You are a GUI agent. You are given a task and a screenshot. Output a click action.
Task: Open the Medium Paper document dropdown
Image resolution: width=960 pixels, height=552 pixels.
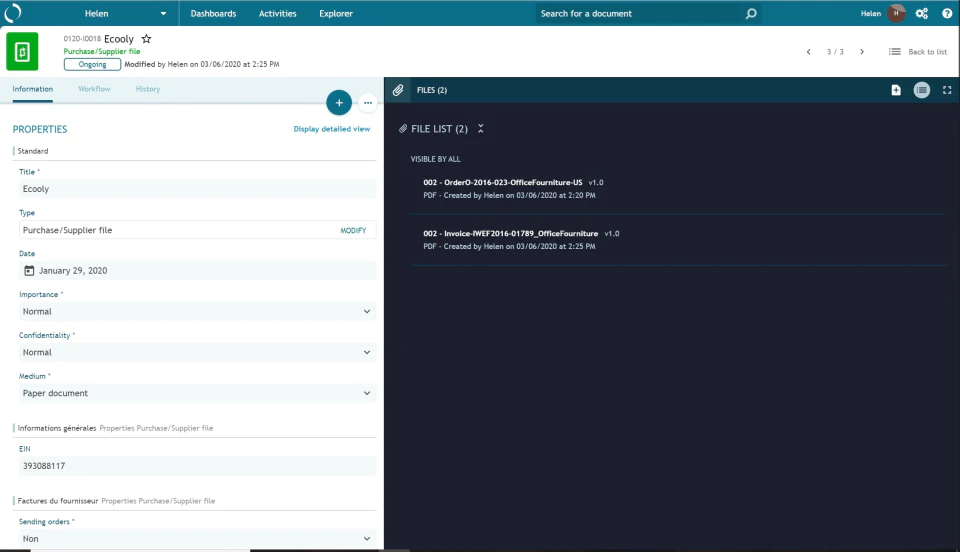[197, 393]
